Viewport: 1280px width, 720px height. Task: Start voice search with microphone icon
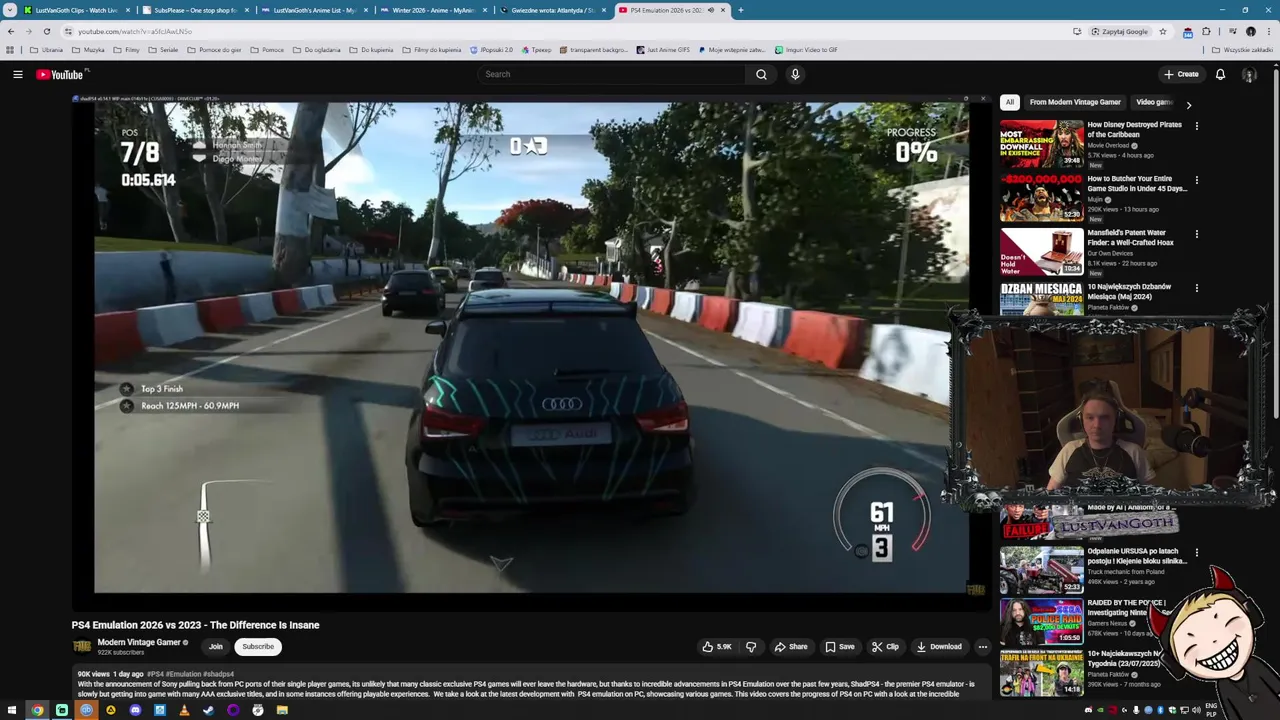click(x=795, y=74)
